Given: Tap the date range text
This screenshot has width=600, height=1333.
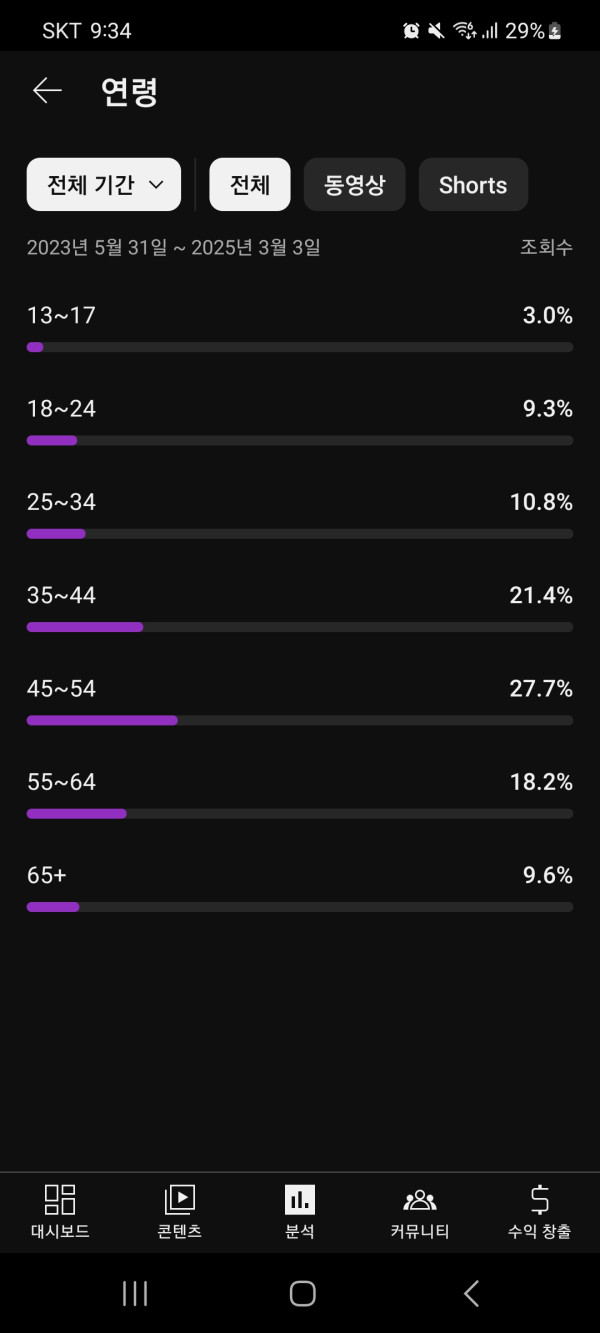Looking at the screenshot, I should pos(173,248).
